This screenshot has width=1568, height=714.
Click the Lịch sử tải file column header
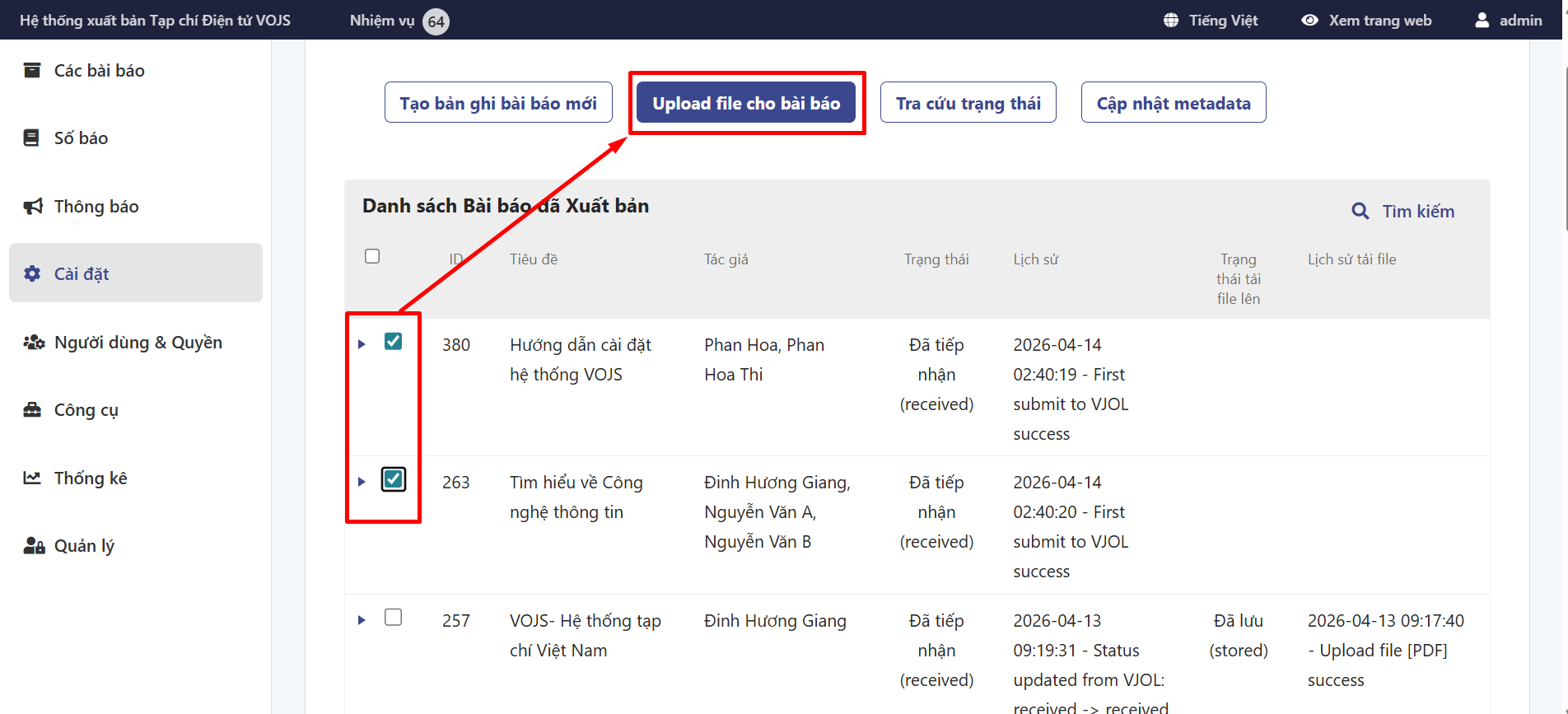tap(1352, 259)
